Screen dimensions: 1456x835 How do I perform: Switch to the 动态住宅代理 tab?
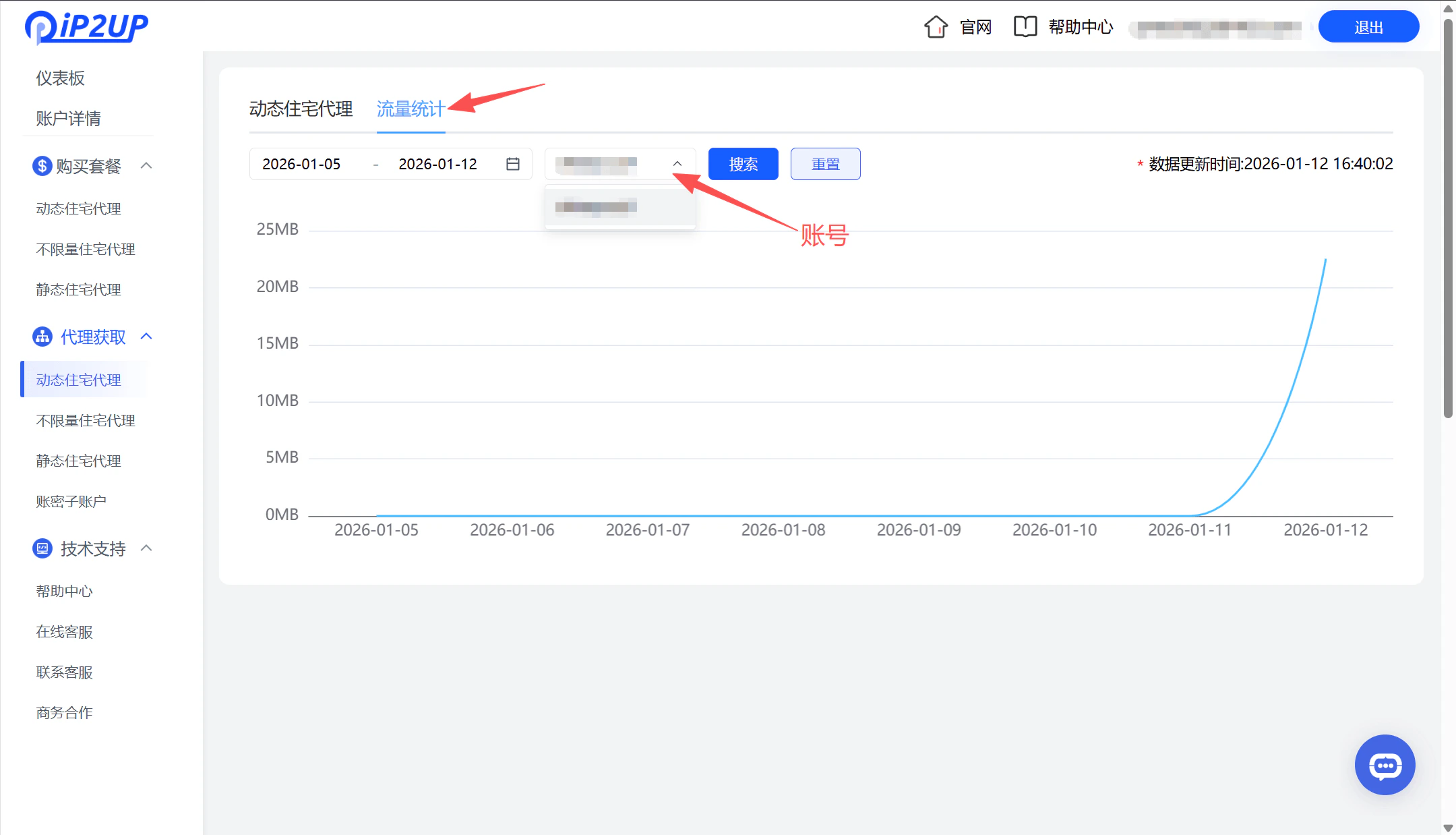coord(301,109)
